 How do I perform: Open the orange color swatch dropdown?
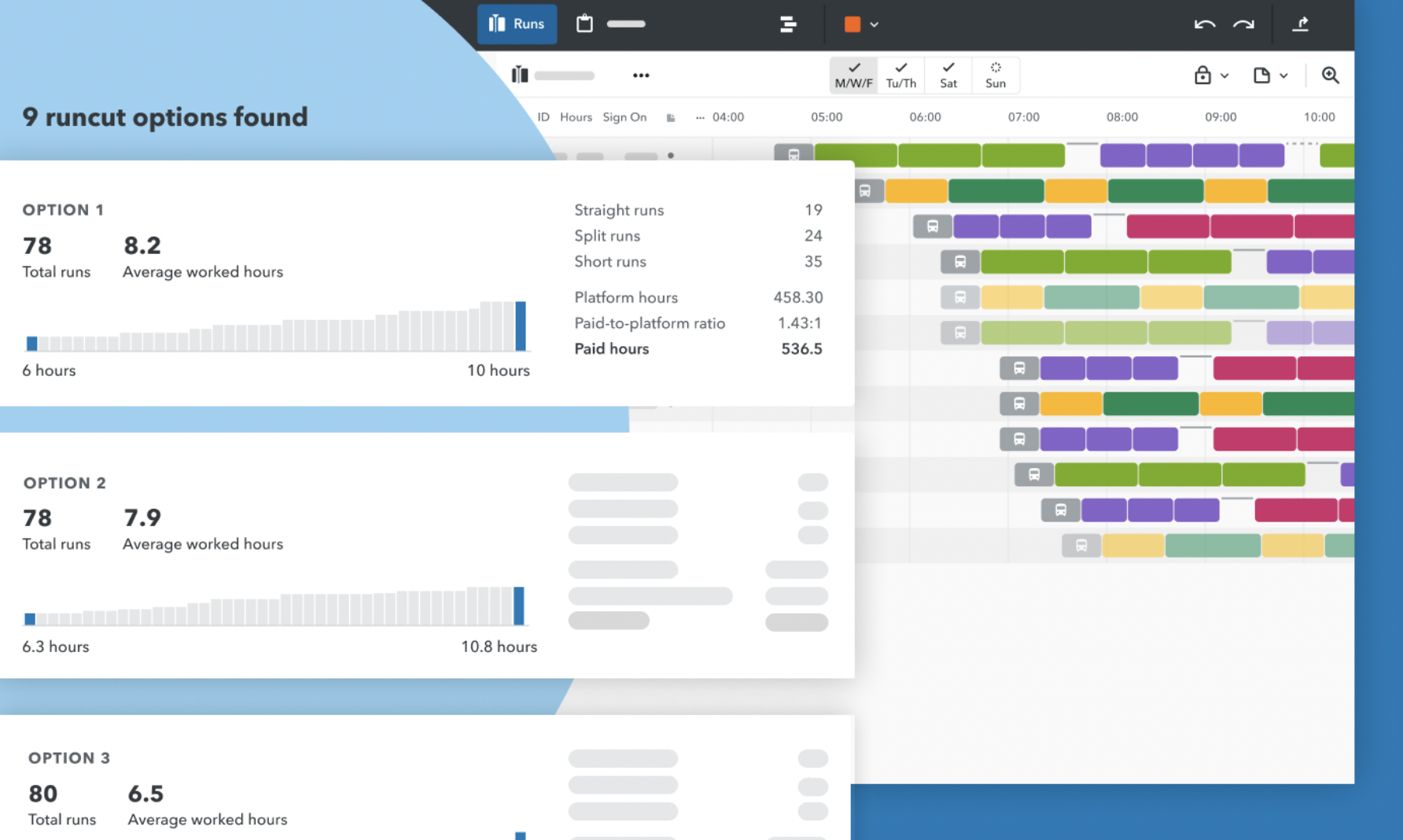pos(861,24)
